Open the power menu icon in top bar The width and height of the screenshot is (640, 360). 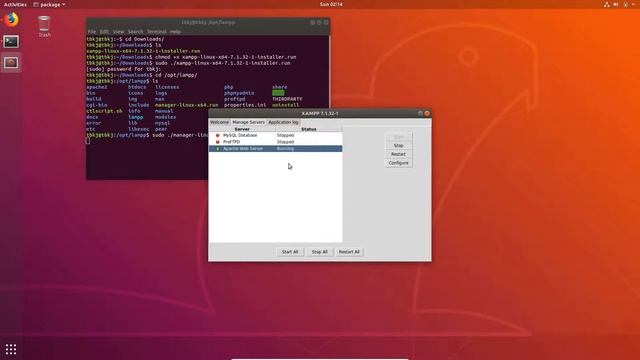coord(626,4)
